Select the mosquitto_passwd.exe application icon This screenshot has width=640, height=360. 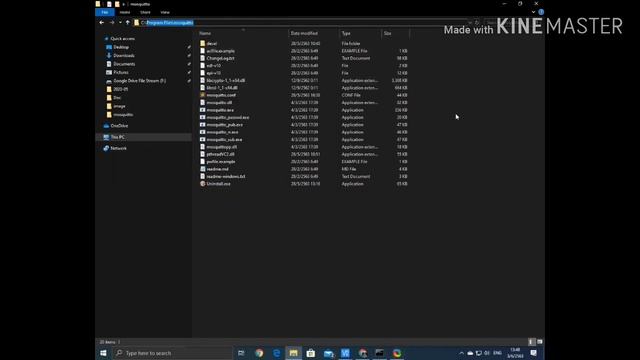point(203,117)
